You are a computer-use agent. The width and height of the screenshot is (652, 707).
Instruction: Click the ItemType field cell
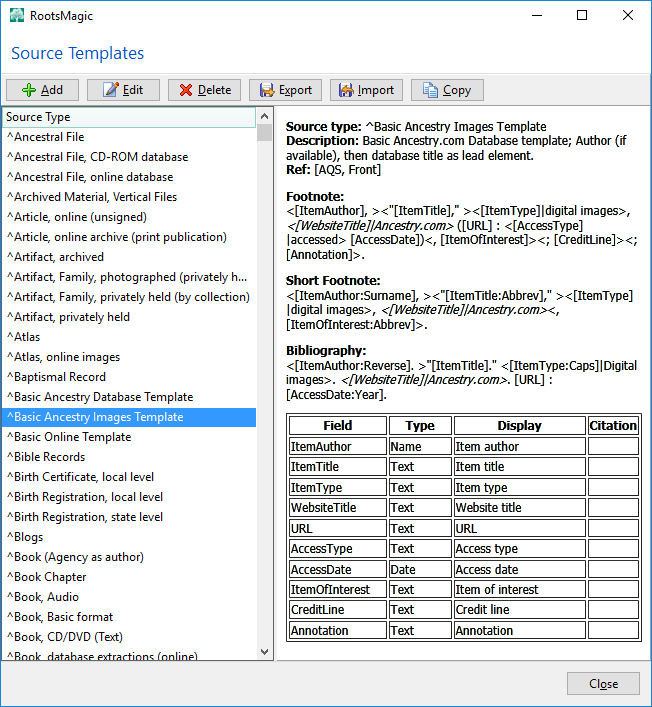(338, 487)
